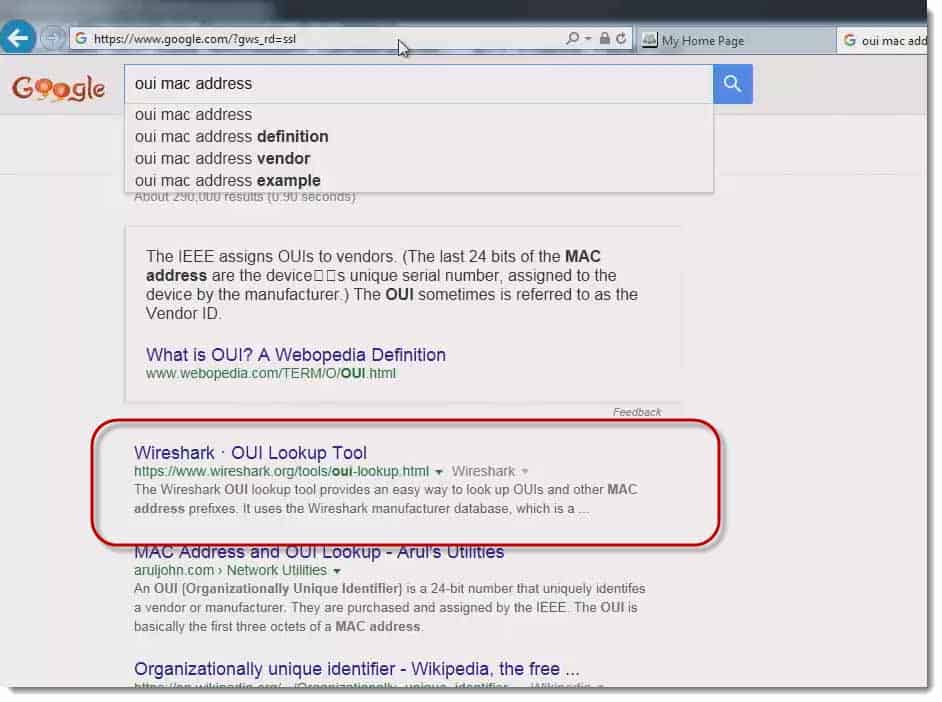Expand the dropdown arrow beside Network Utilities
The width and height of the screenshot is (942, 702).
pyautogui.click(x=336, y=571)
